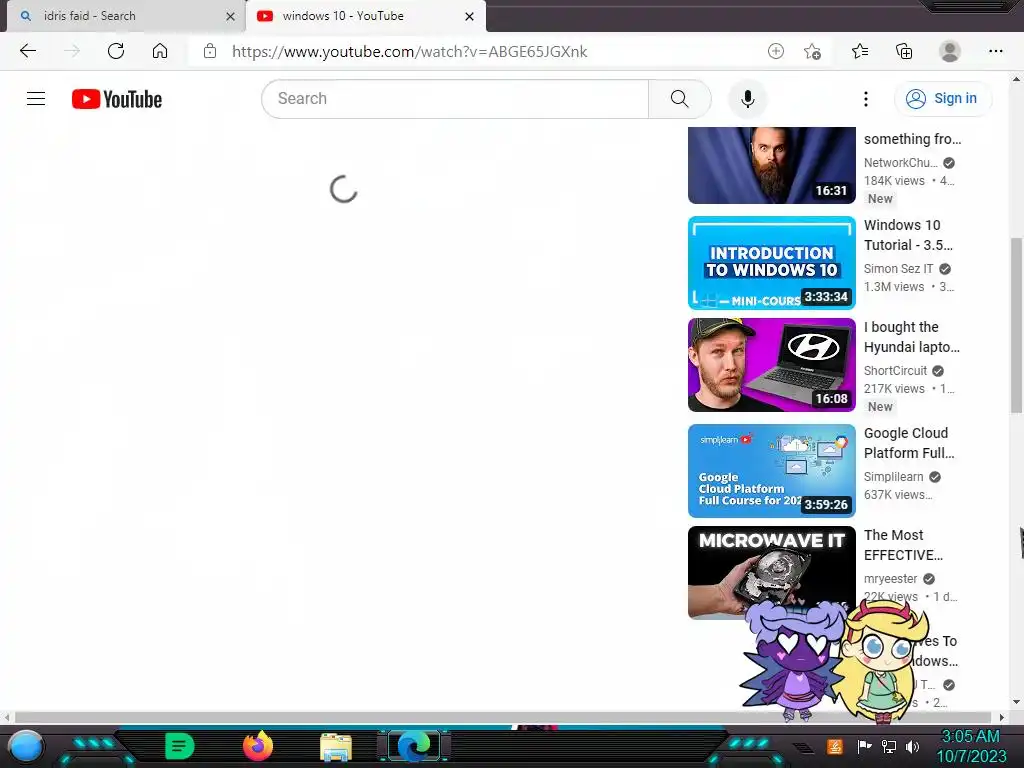The image size is (1024, 768).
Task: Close the windows 10 - YouTube tab
Action: (x=470, y=16)
